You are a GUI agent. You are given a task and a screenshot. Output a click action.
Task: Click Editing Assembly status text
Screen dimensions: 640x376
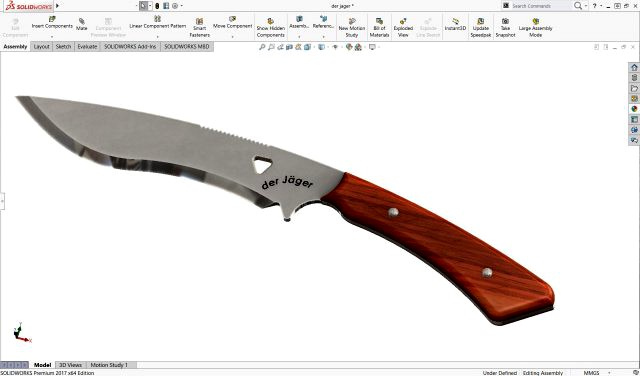tap(543, 373)
